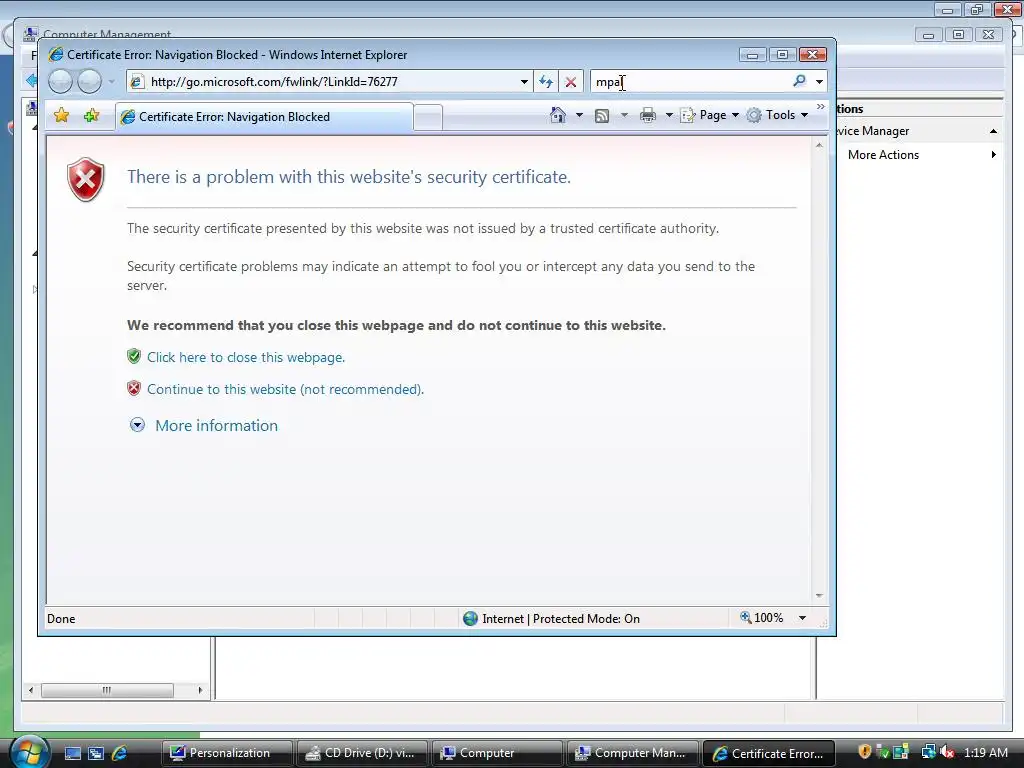The image size is (1024, 768).
Task: Click the zoom level 100% button
Action: pos(761,618)
